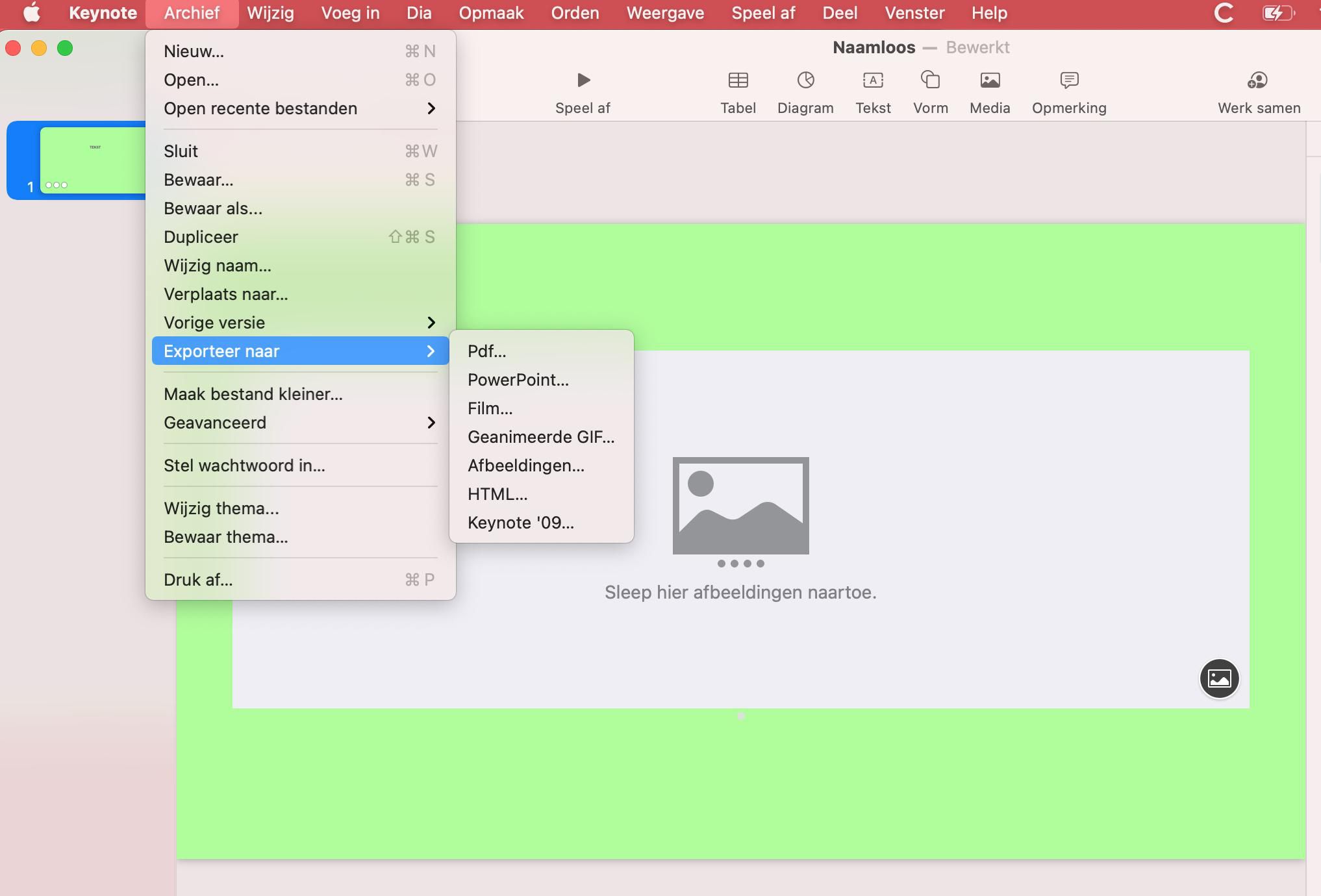Image resolution: width=1321 pixels, height=896 pixels.
Task: Close the Archief menu in menu bar
Action: click(x=192, y=13)
